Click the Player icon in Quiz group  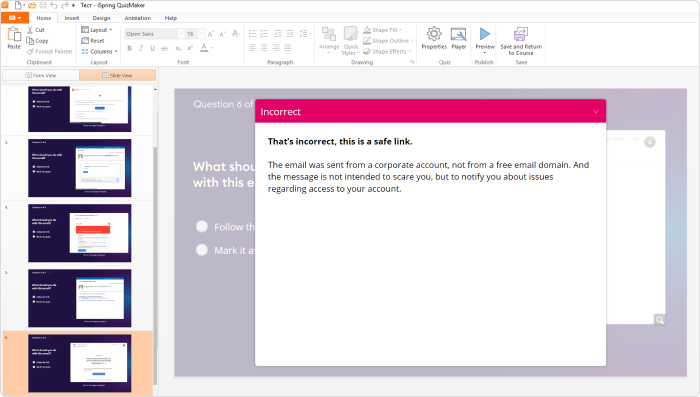[458, 34]
